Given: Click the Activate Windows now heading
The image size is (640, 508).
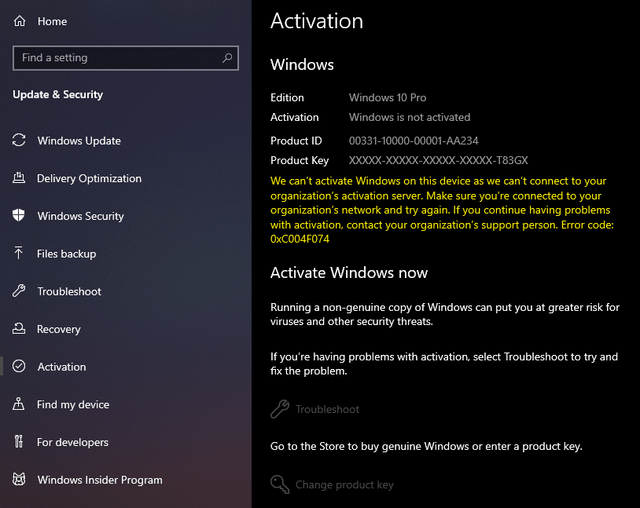Looking at the screenshot, I should 349,273.
